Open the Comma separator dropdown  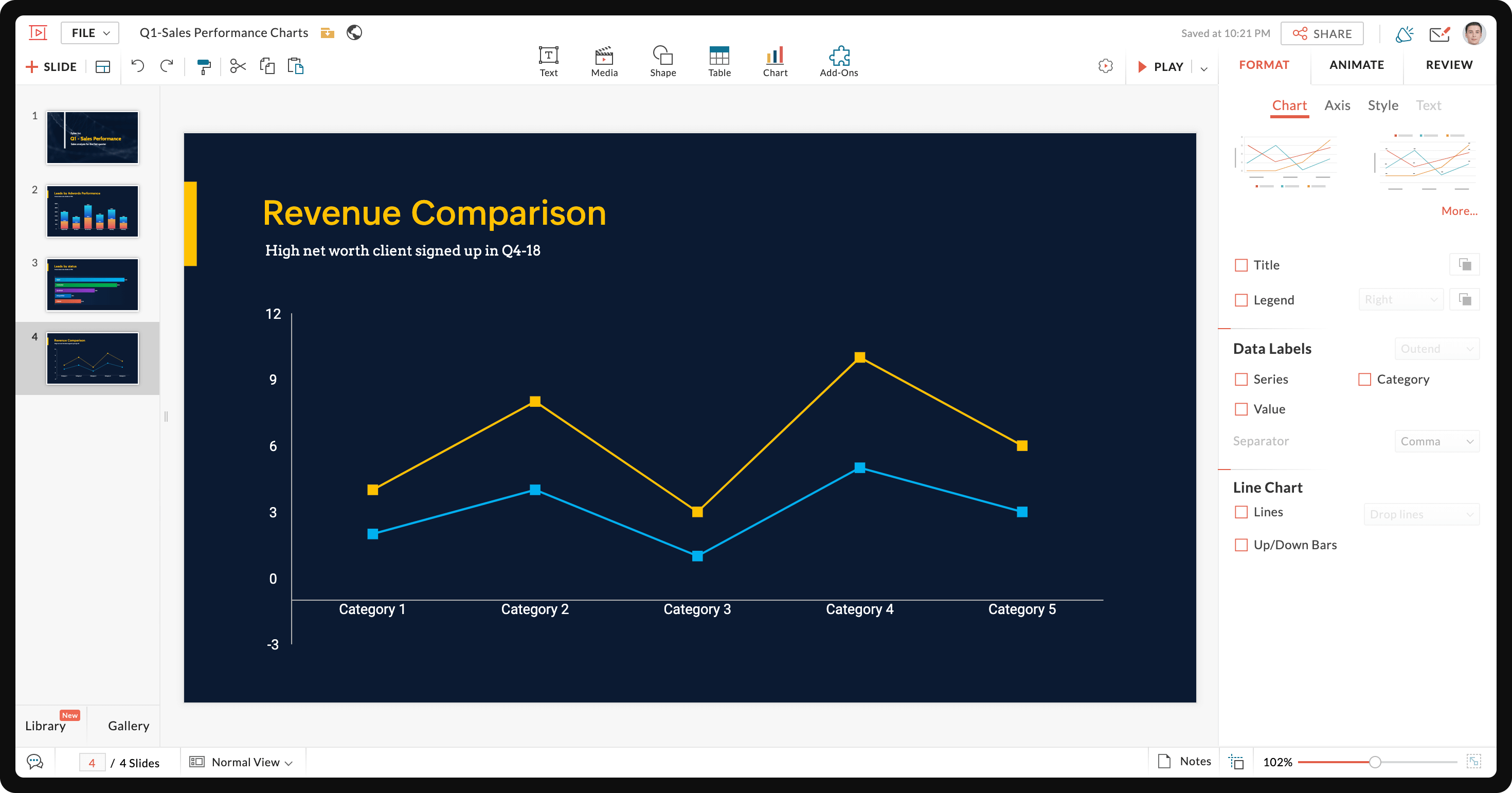1436,441
